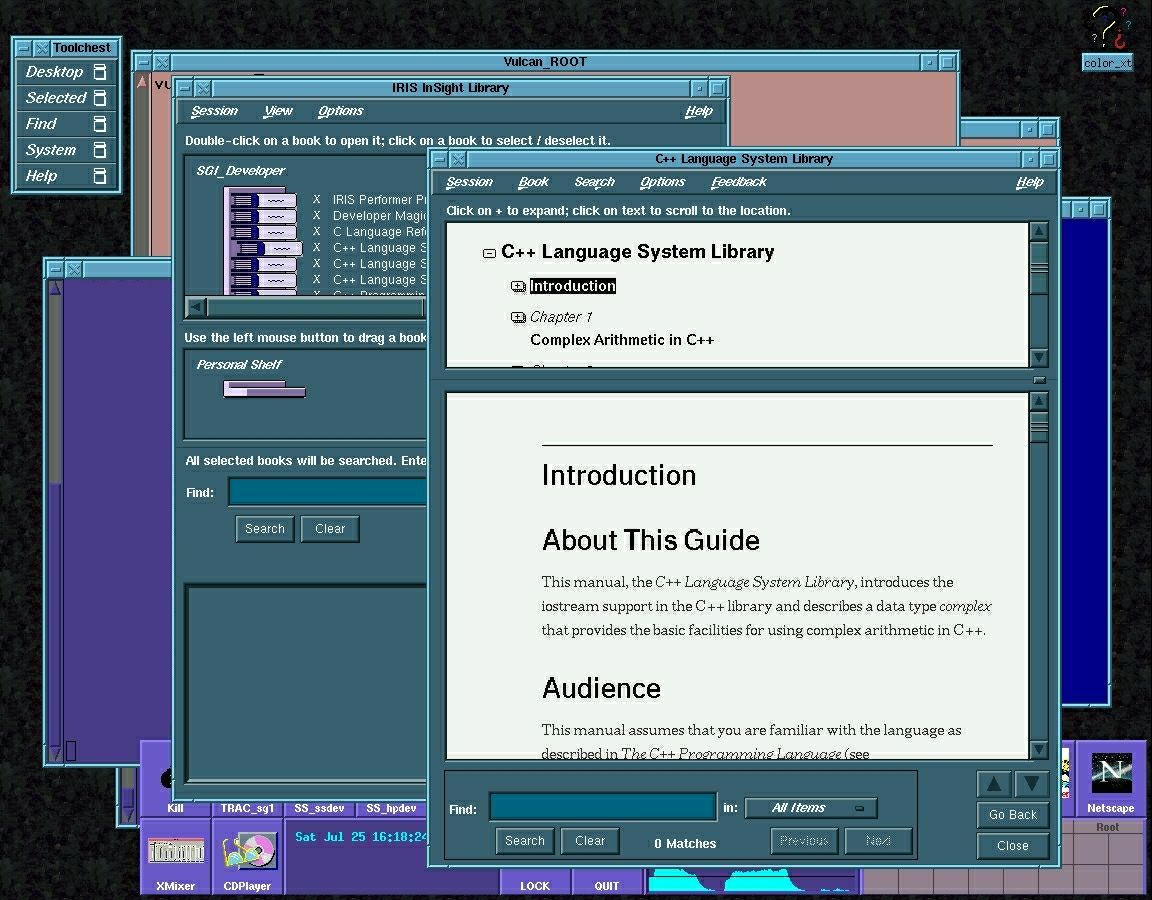This screenshot has height=900, width=1152.
Task: Click Search button in C++ Library window
Action: click(x=525, y=840)
